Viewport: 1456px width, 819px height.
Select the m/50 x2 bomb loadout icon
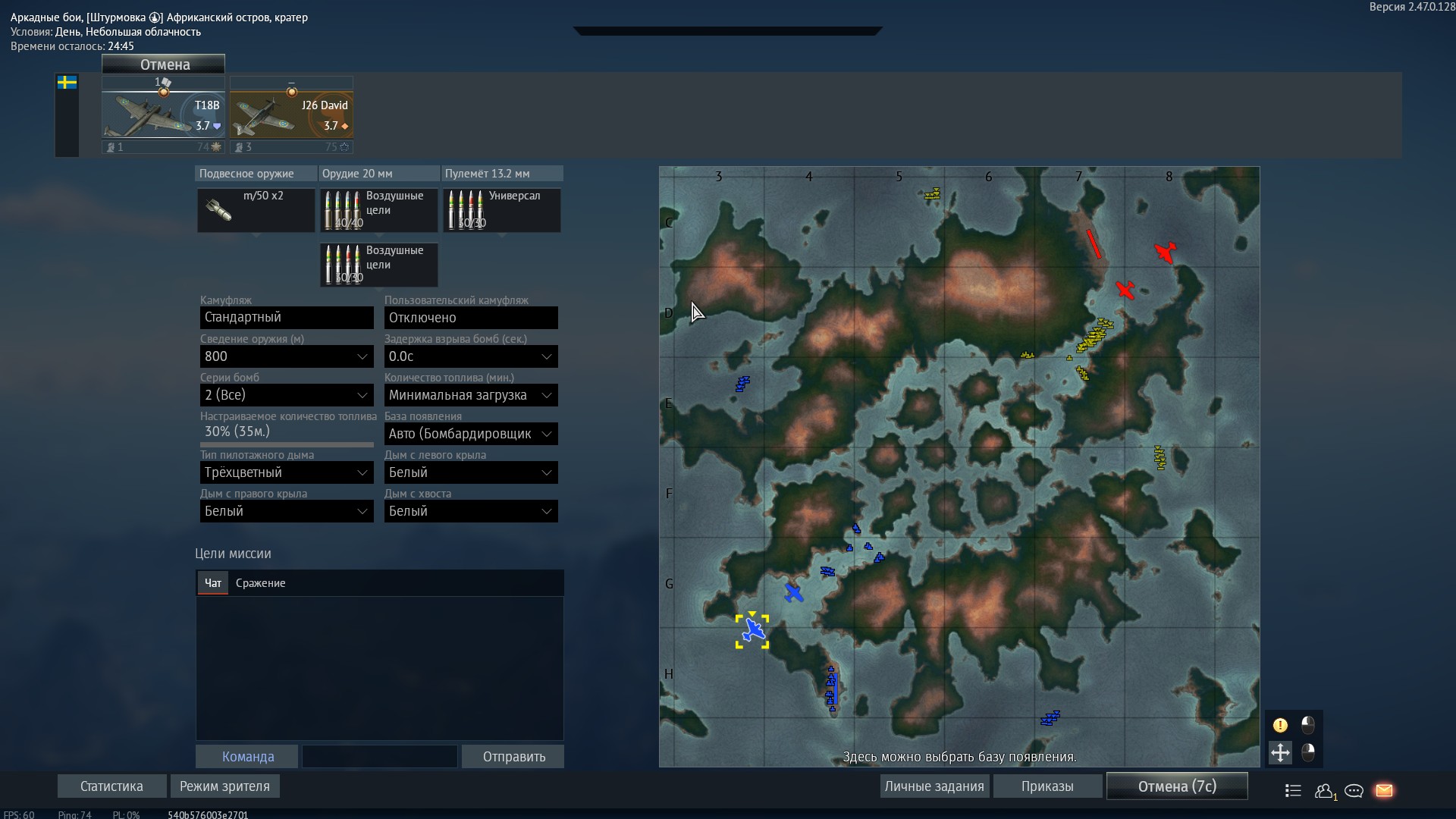(256, 210)
